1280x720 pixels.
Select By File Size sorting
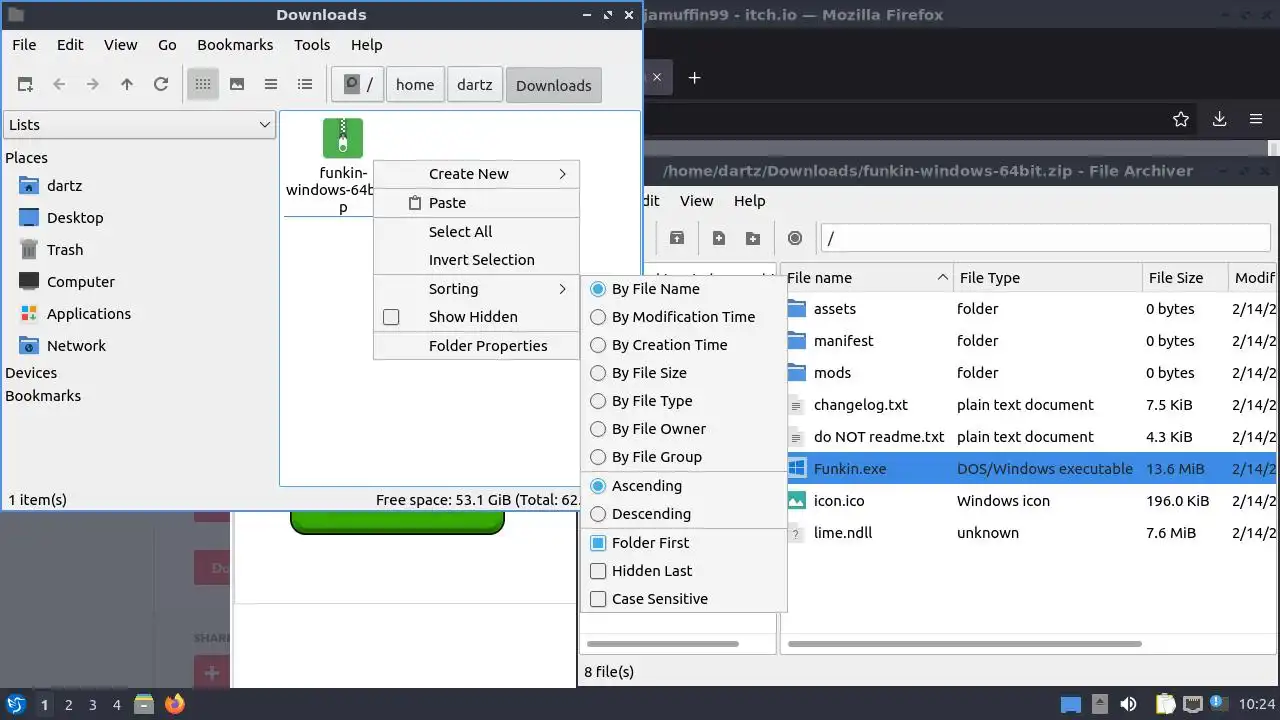pyautogui.click(x=684, y=373)
